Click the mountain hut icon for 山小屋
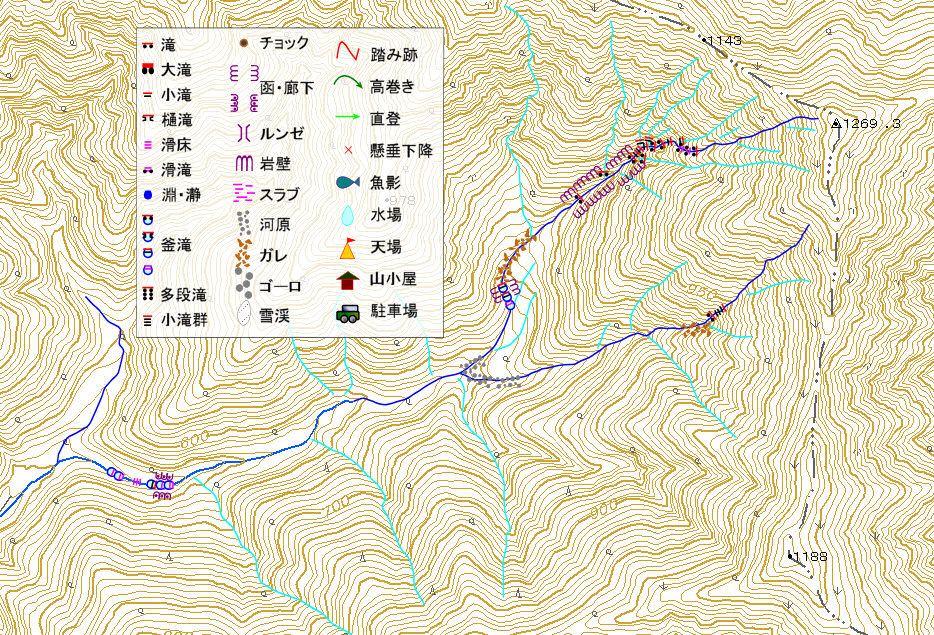 [348, 280]
